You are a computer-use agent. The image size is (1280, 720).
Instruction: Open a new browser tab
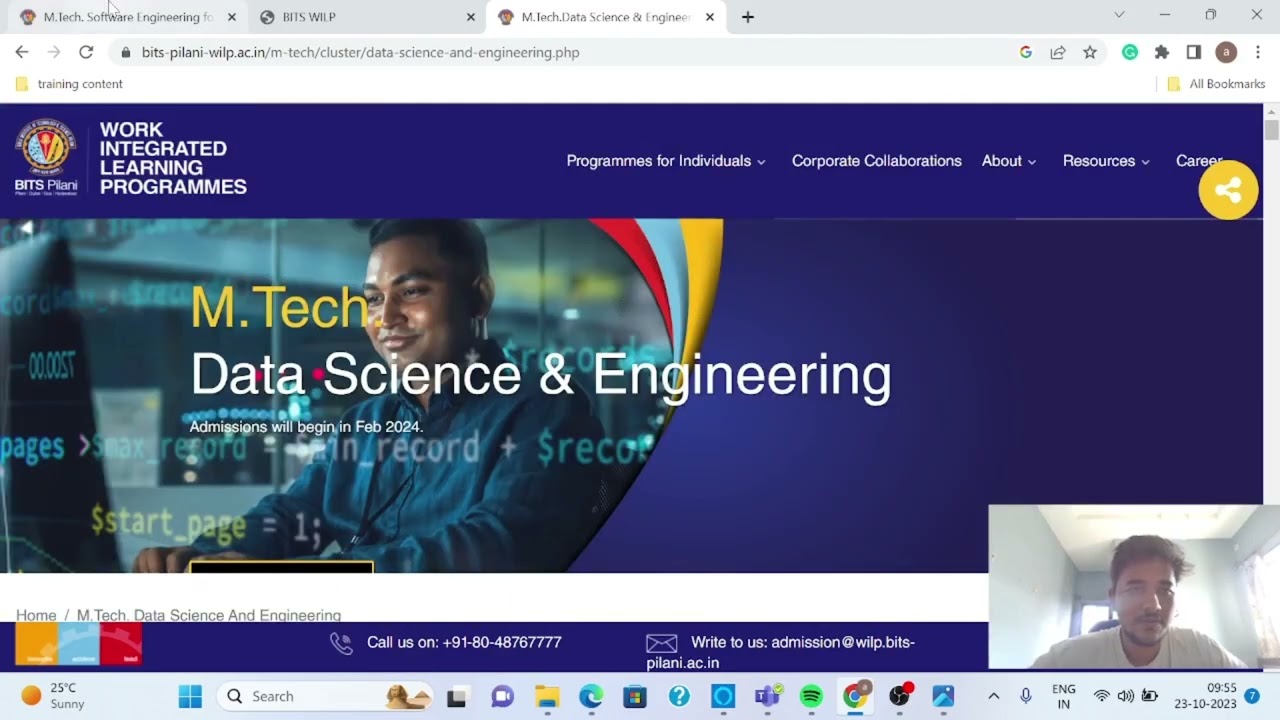click(748, 17)
